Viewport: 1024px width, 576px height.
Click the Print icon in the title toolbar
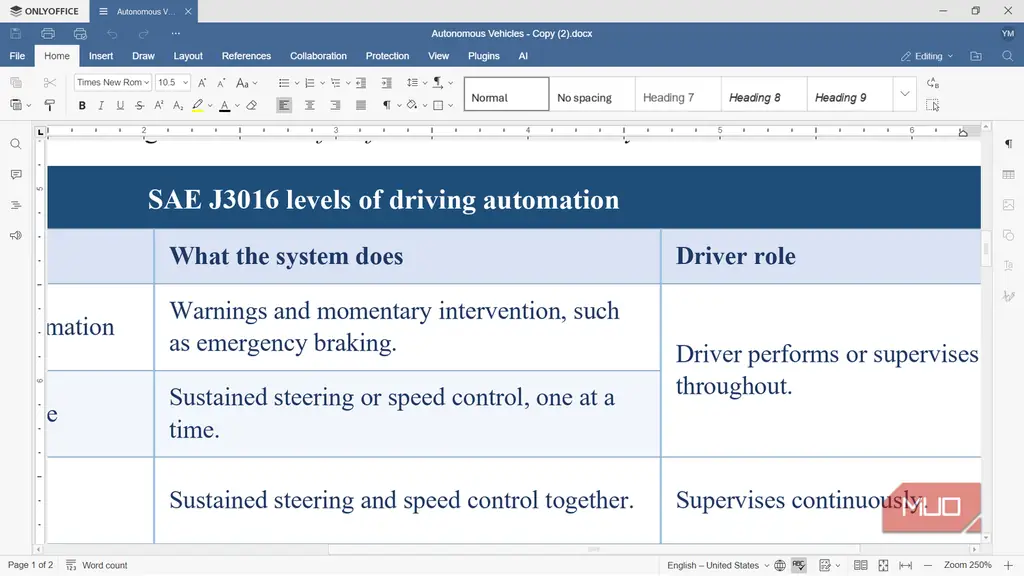coord(48,33)
